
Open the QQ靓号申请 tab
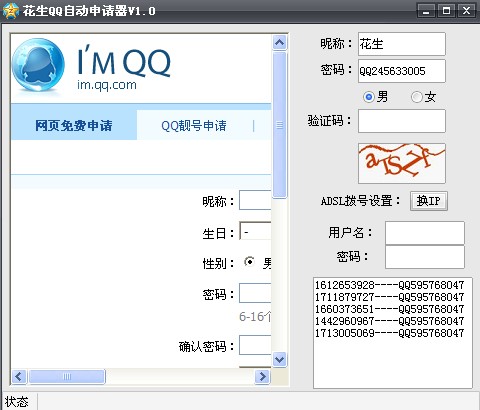(x=194, y=126)
